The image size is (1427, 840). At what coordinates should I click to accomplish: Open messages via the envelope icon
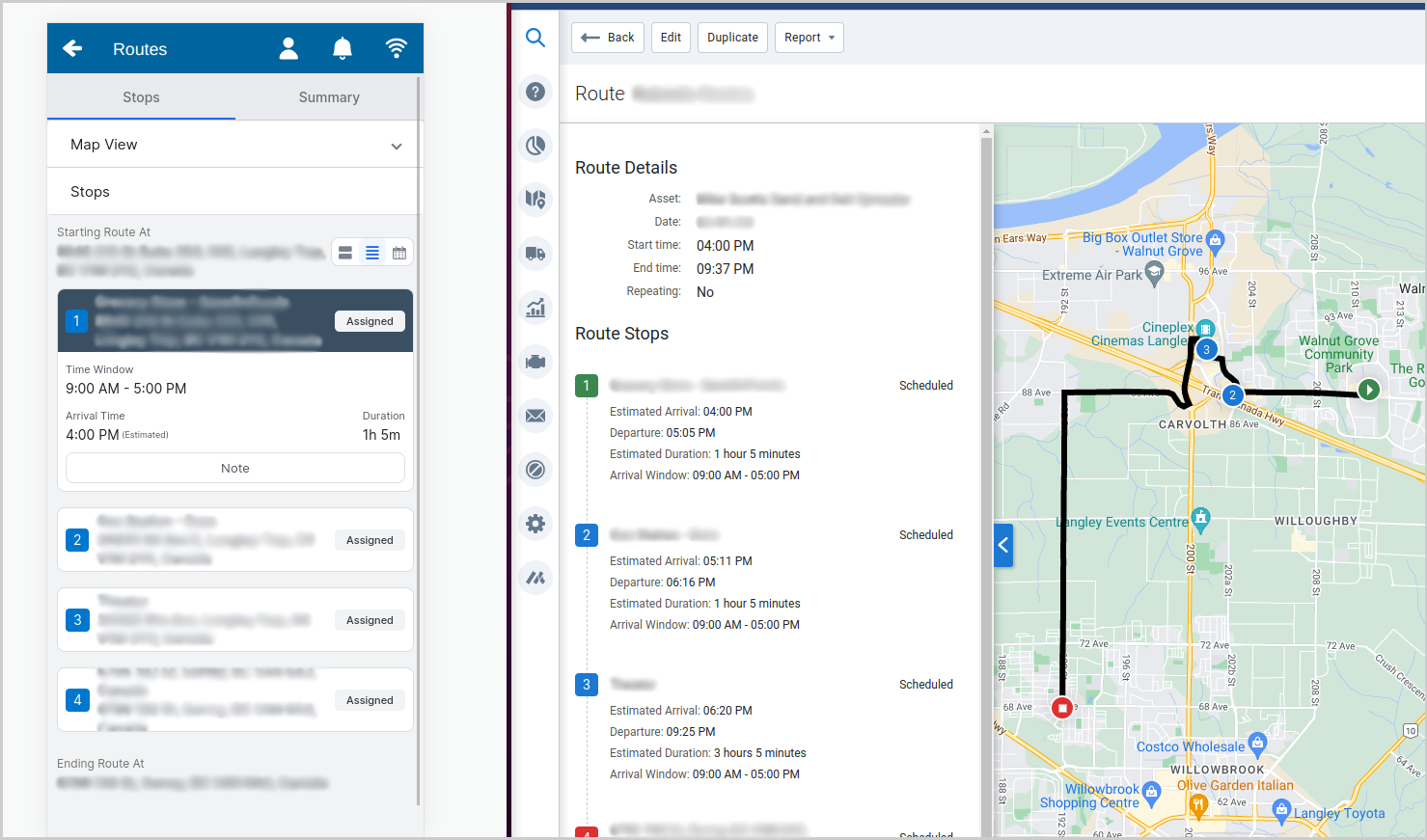point(535,416)
